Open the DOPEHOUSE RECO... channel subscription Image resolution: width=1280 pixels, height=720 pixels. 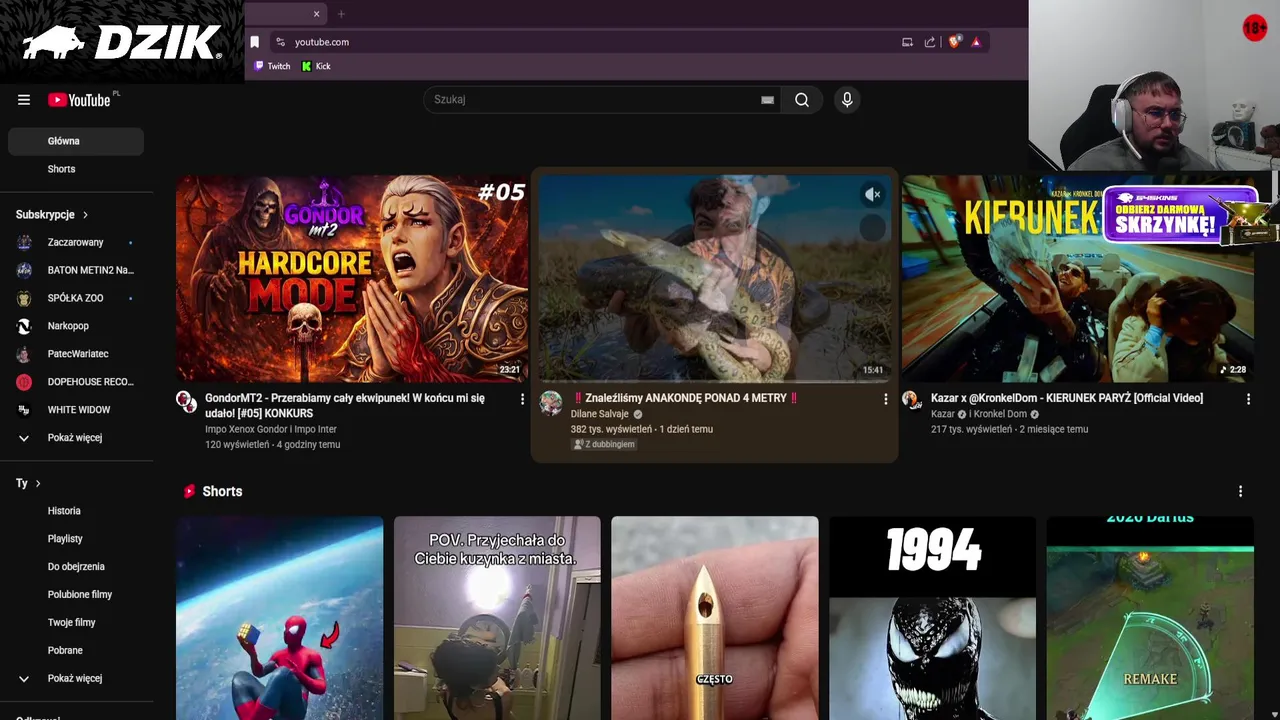(x=76, y=382)
